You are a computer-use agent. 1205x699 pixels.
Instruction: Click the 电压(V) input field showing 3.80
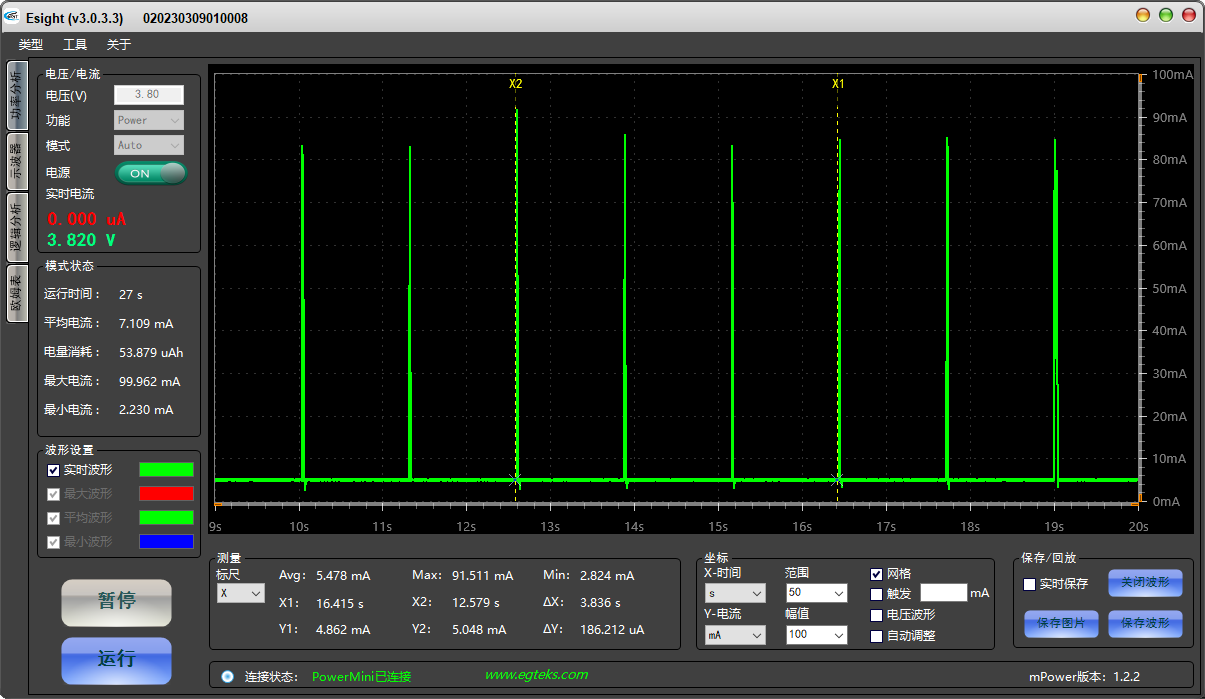tap(149, 95)
